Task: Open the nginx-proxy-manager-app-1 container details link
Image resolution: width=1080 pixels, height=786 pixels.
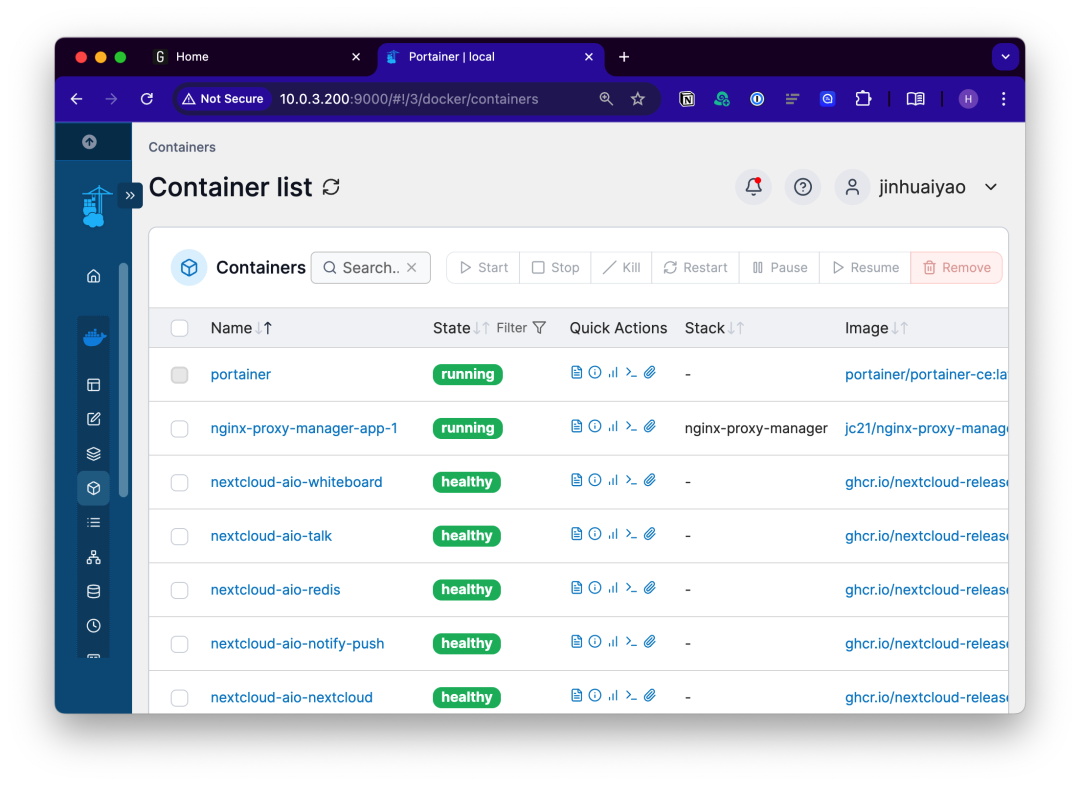Action: point(304,428)
